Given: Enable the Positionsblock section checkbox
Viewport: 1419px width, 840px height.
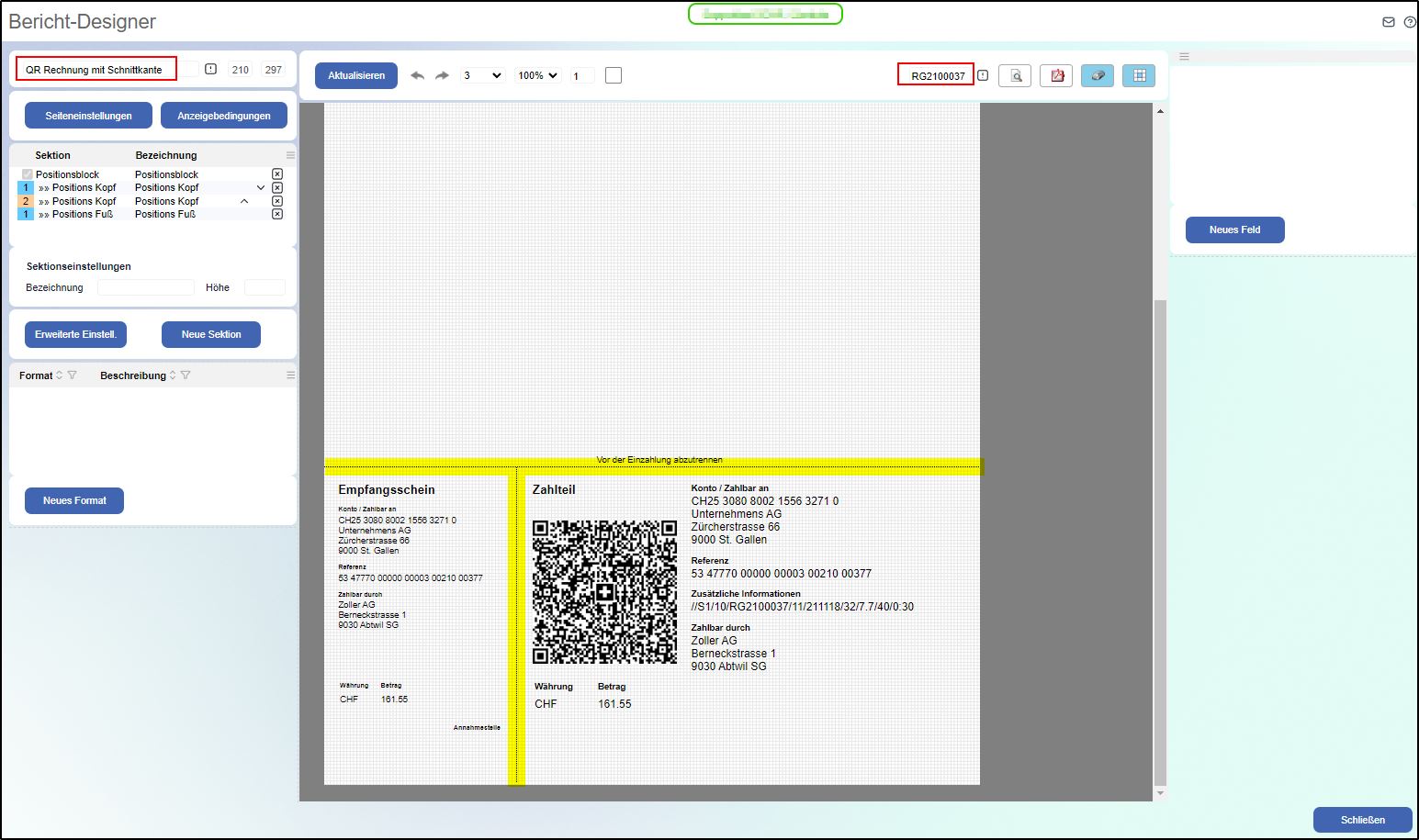Looking at the screenshot, I should click(26, 174).
